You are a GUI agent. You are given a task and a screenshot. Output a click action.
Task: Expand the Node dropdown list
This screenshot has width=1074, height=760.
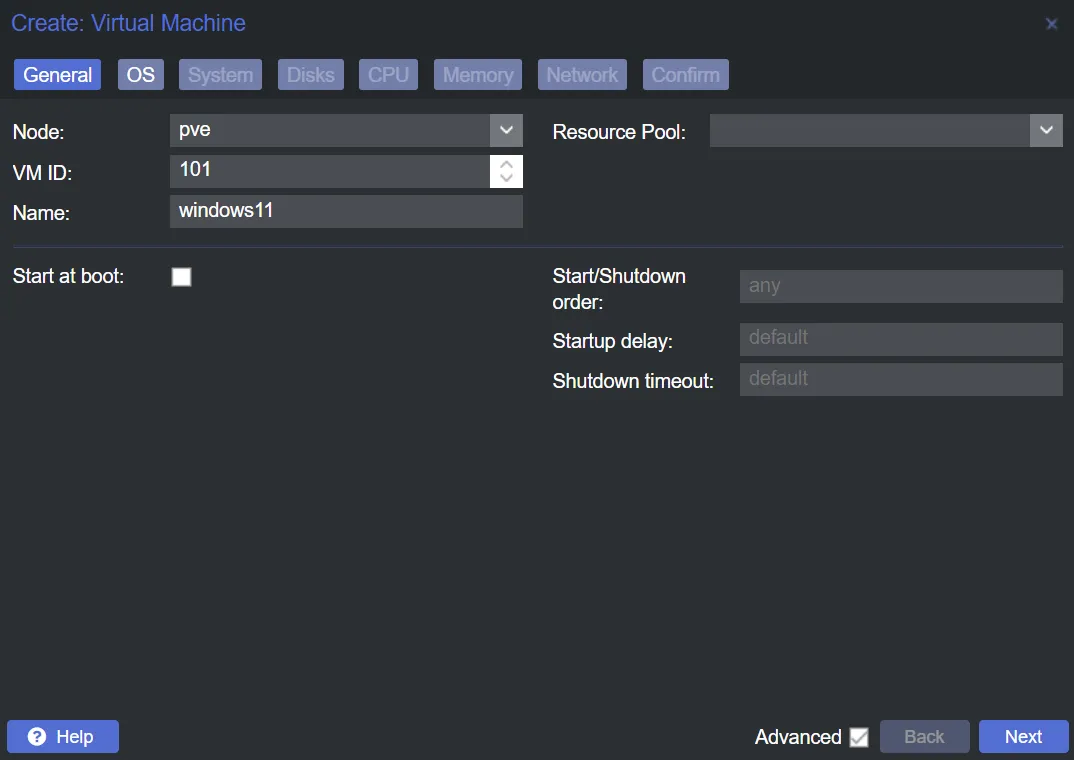coord(506,130)
